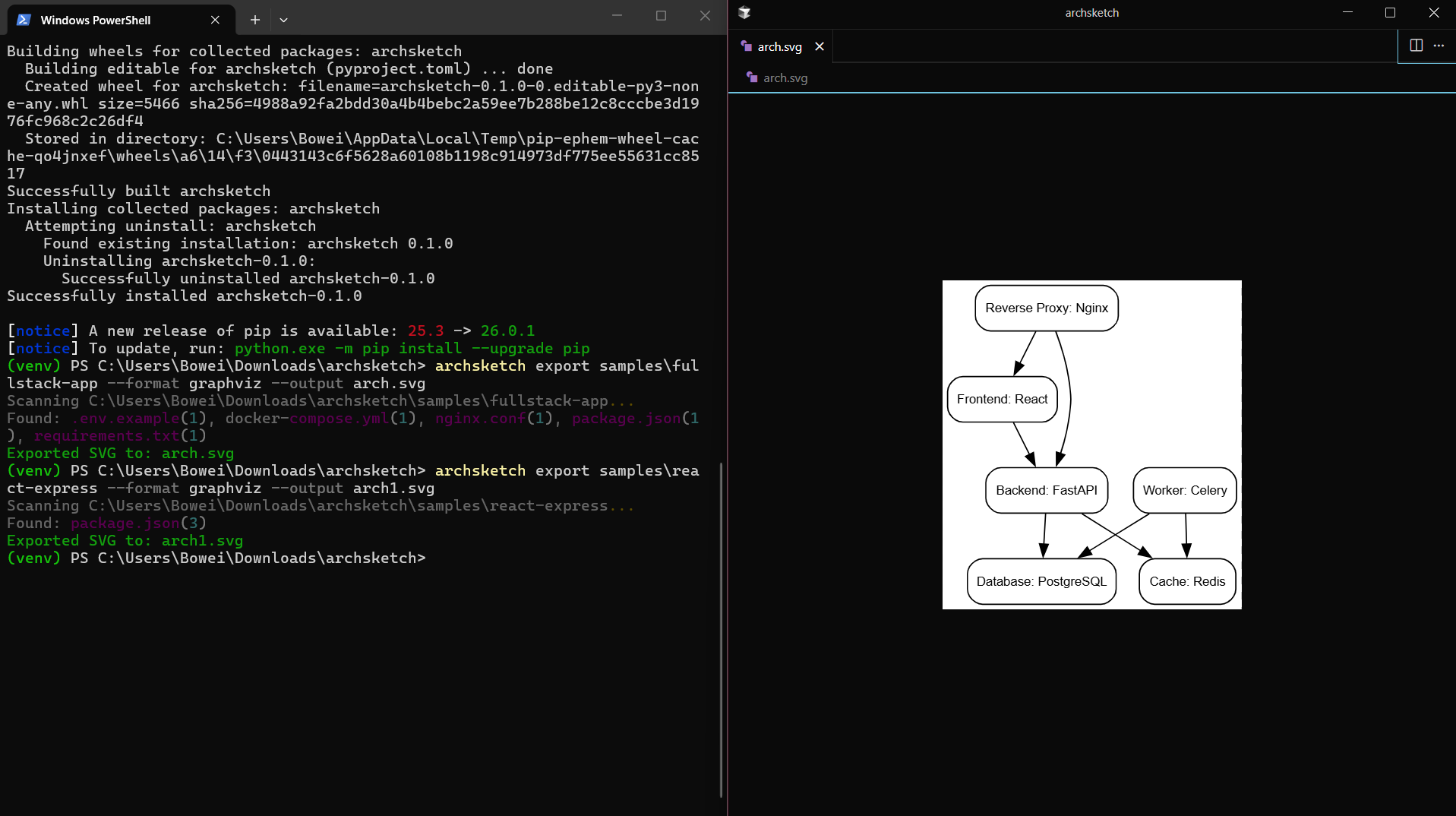
Task: Close the arch.svg editor tab
Action: click(x=820, y=46)
